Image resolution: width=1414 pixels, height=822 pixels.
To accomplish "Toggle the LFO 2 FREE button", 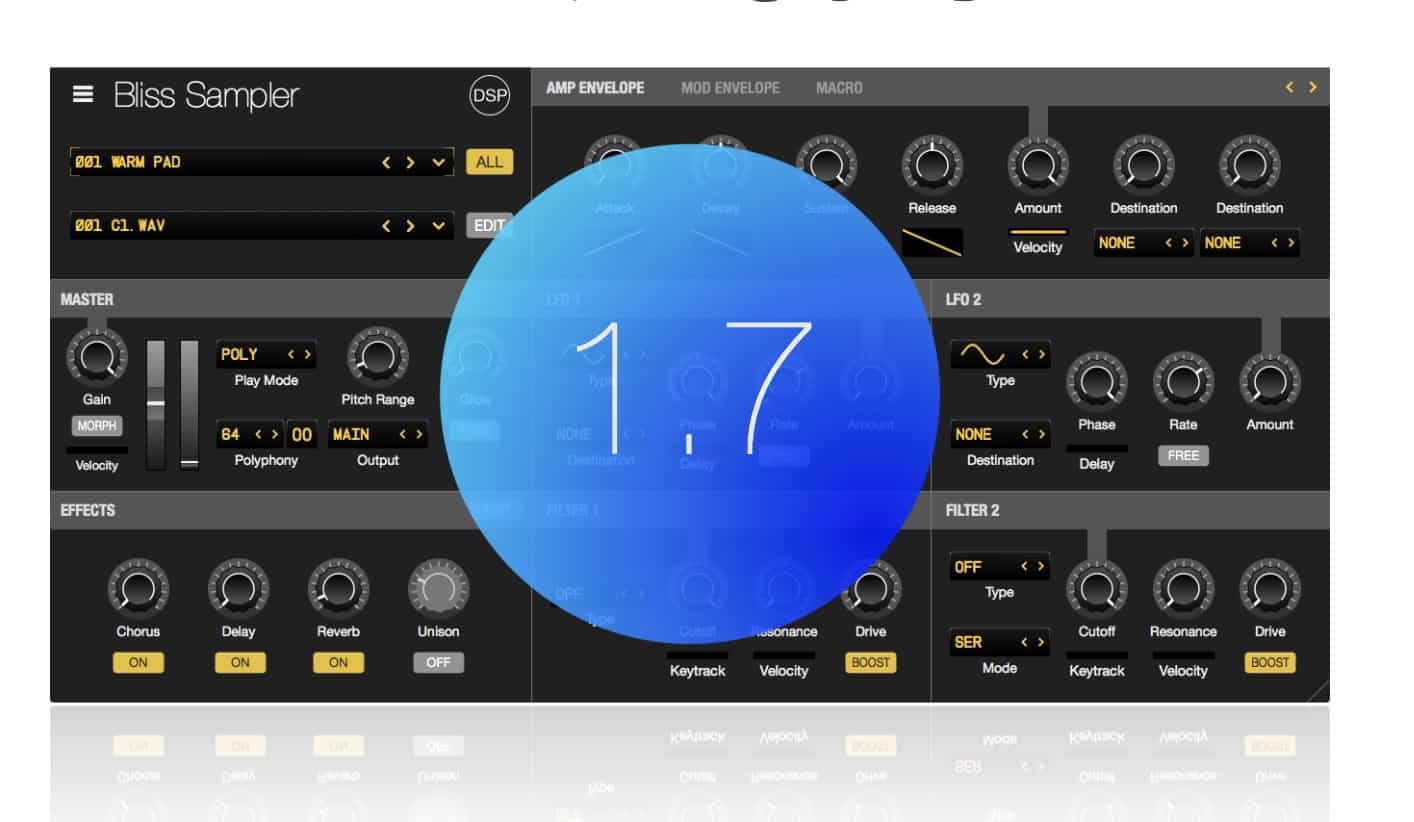I will [x=1183, y=455].
